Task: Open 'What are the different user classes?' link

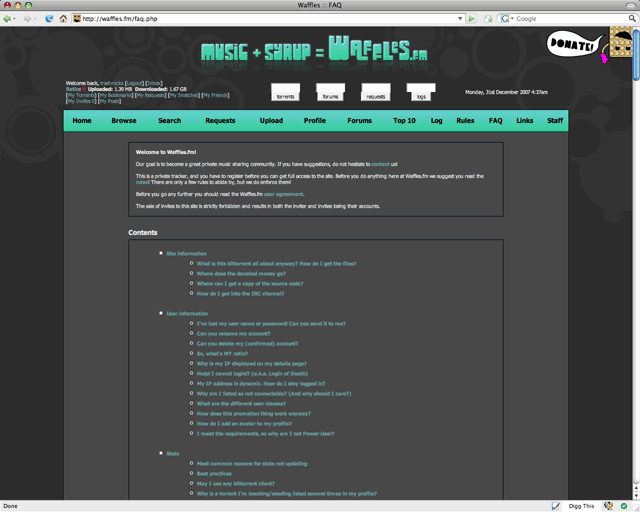Action: click(241, 403)
